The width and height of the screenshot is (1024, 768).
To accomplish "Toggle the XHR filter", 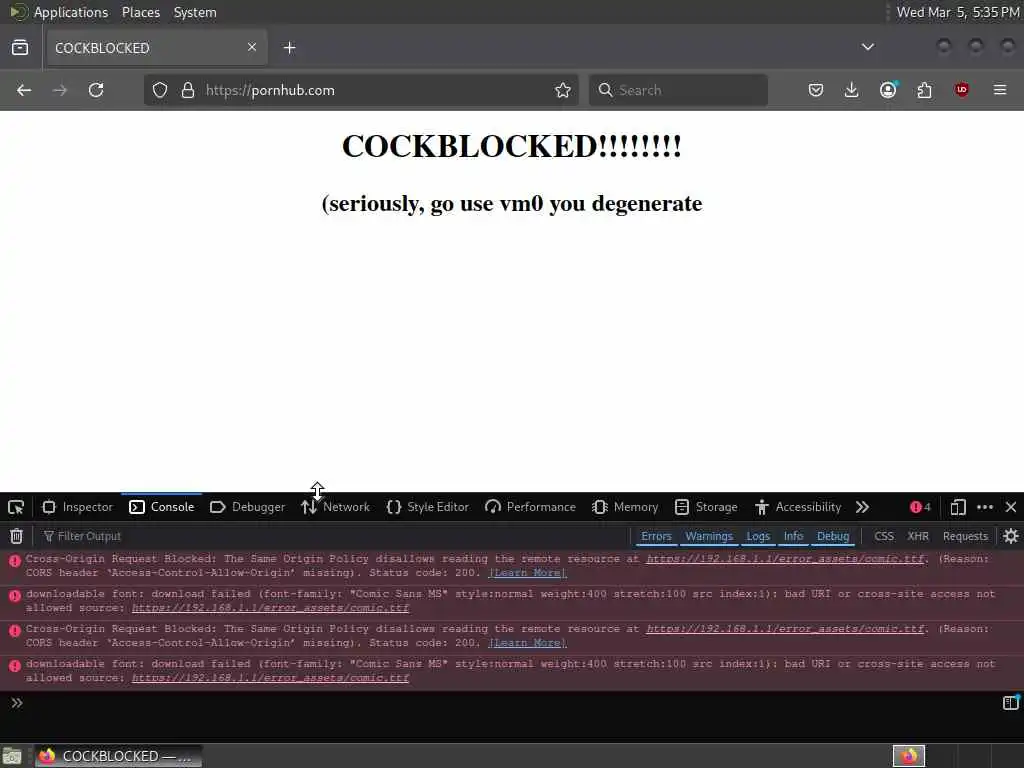I will coord(918,536).
